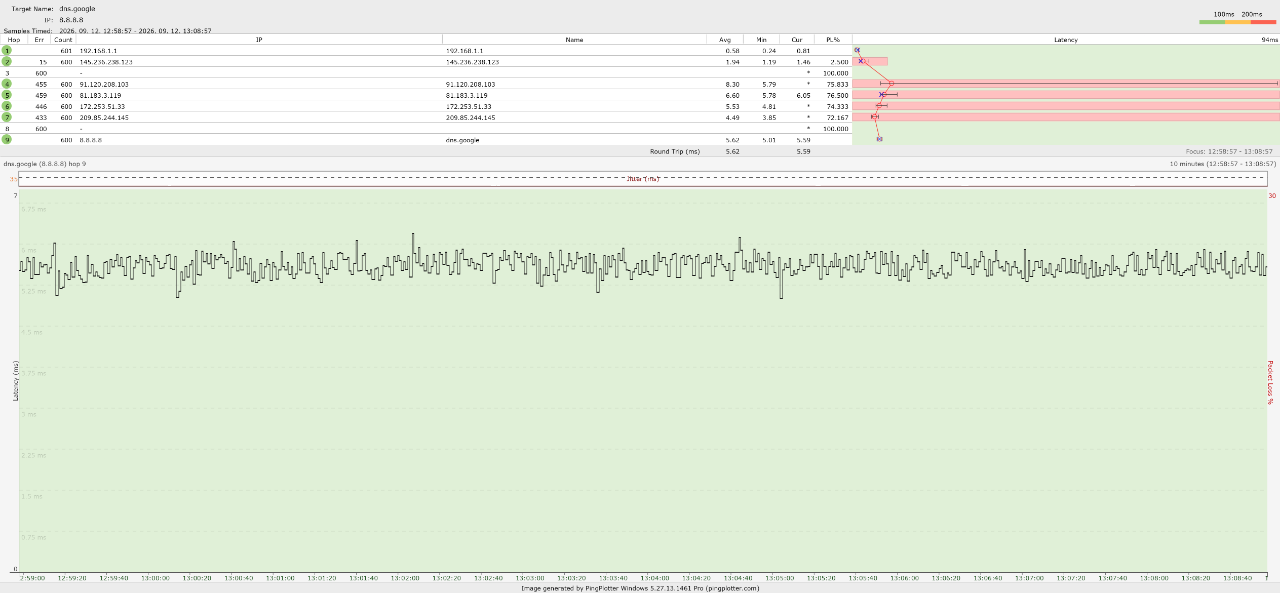Click the 13:05:00 time axis marker
The height and width of the screenshot is (593, 1280).
coord(779,578)
